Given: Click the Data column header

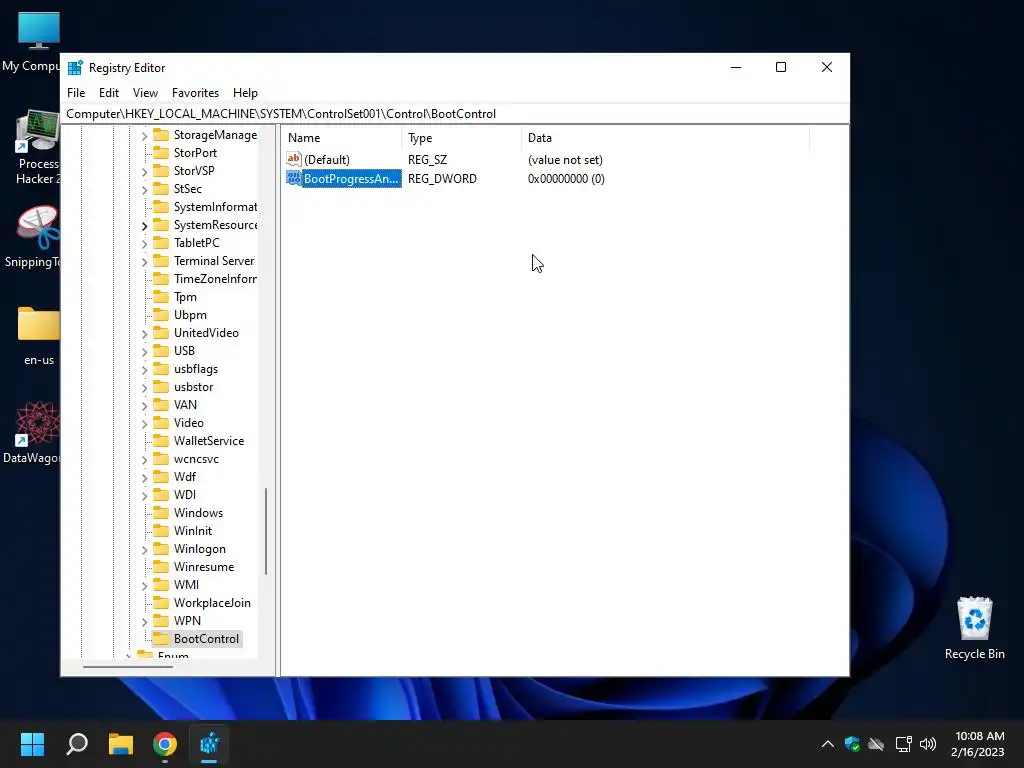Looking at the screenshot, I should coord(665,138).
